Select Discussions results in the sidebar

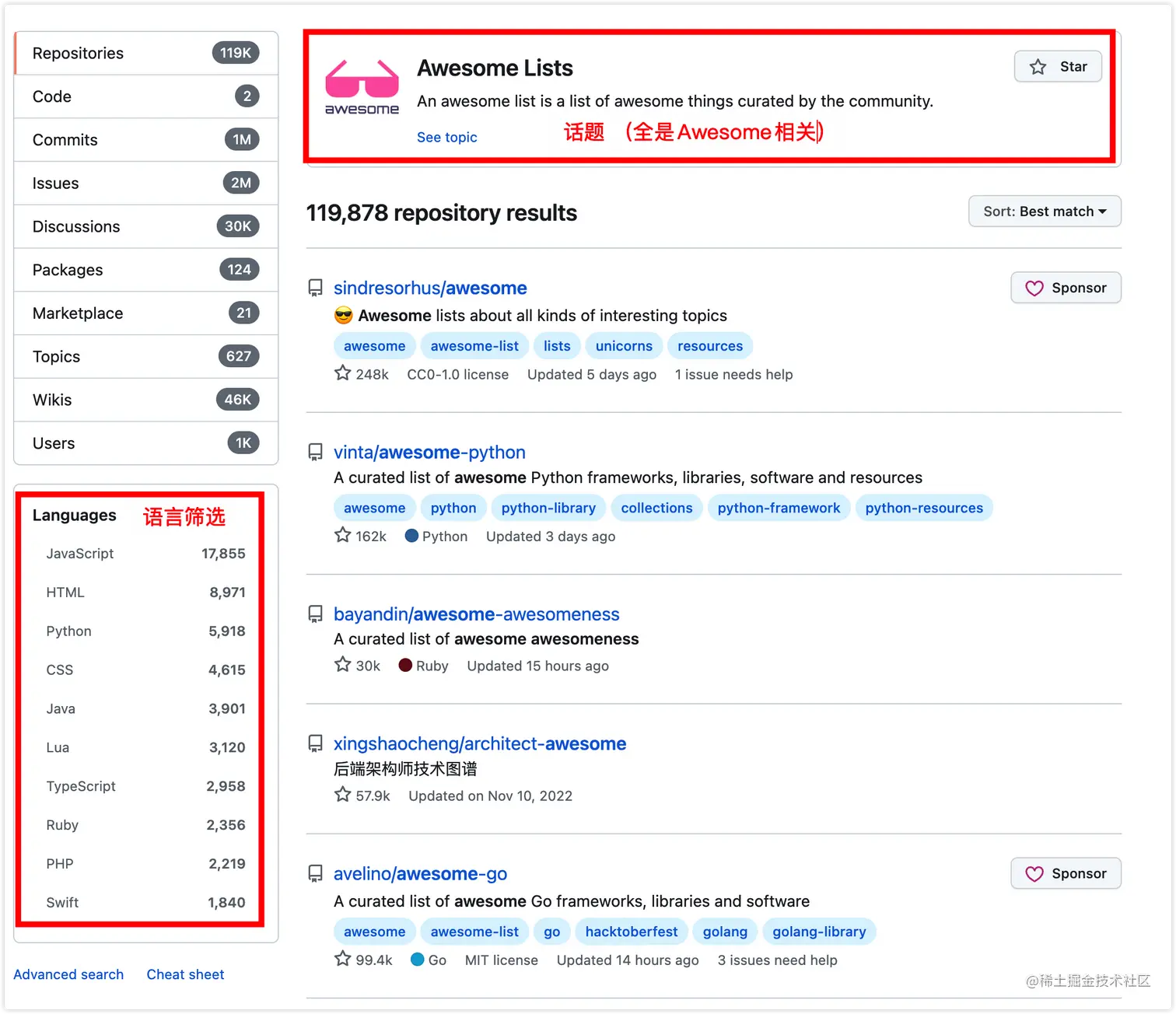146,226
